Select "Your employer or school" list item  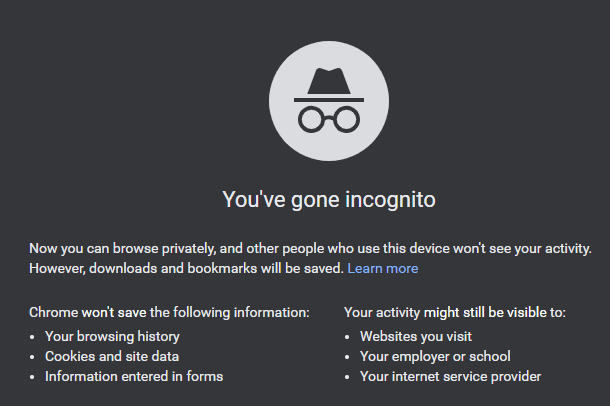[435, 356]
